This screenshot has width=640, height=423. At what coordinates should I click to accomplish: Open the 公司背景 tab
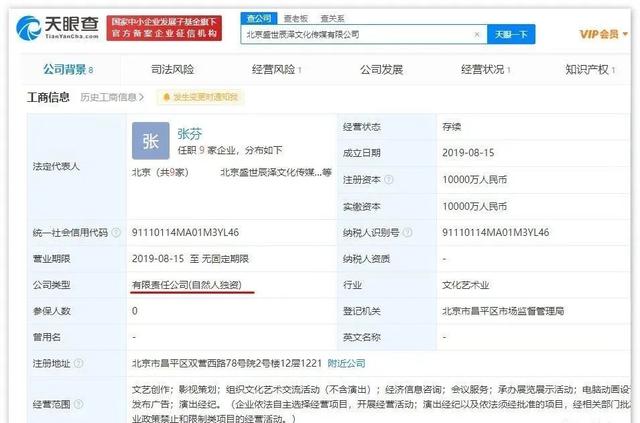pos(68,70)
